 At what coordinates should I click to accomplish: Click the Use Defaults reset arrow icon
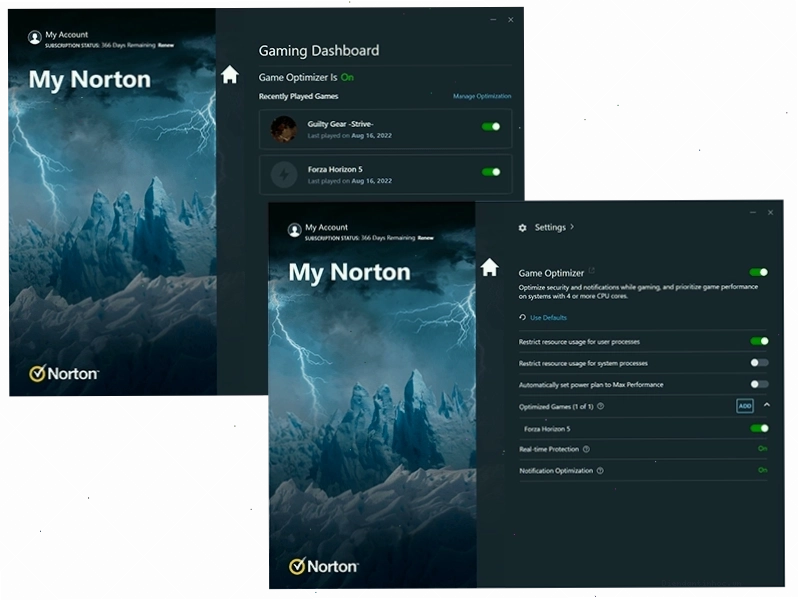click(522, 317)
